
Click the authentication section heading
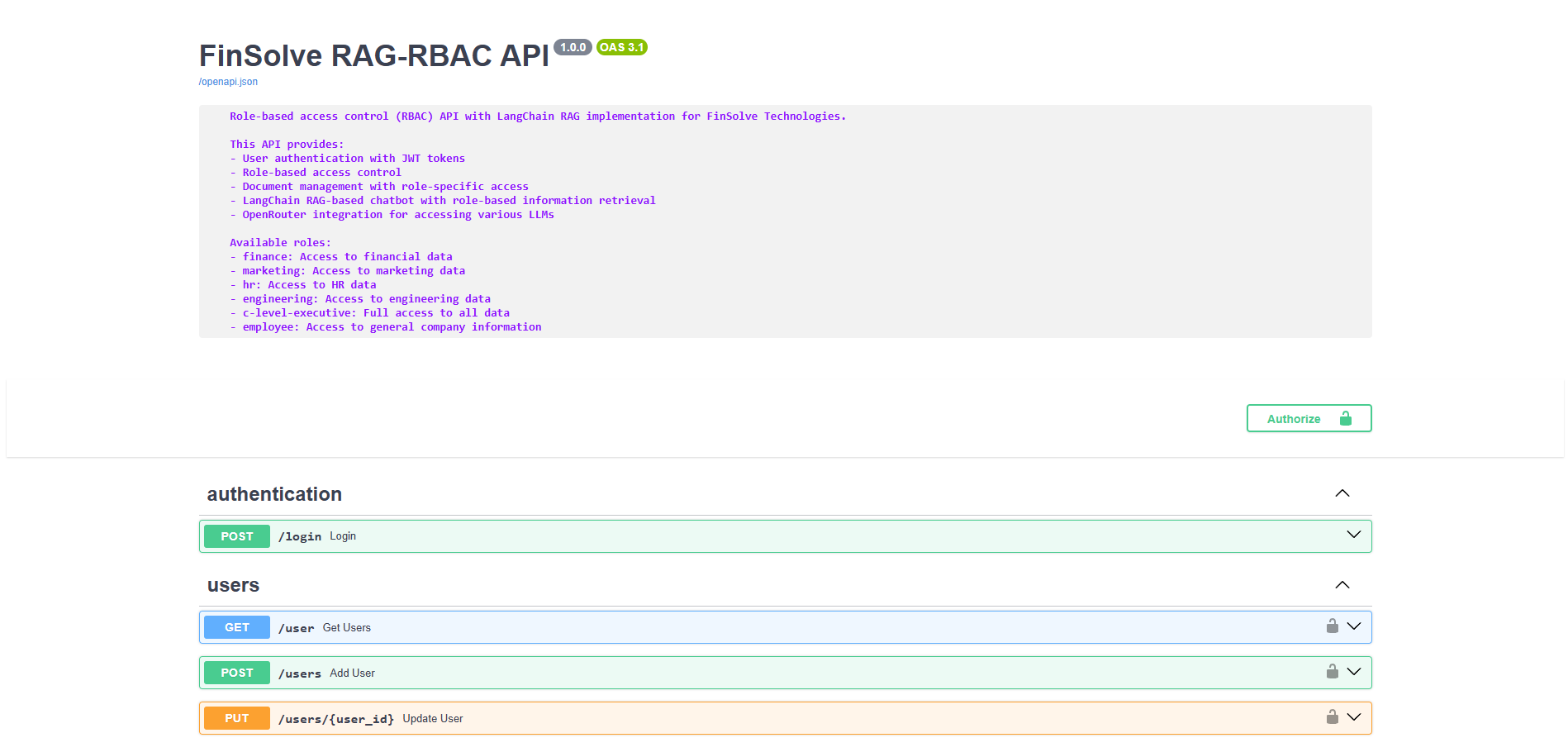(274, 494)
